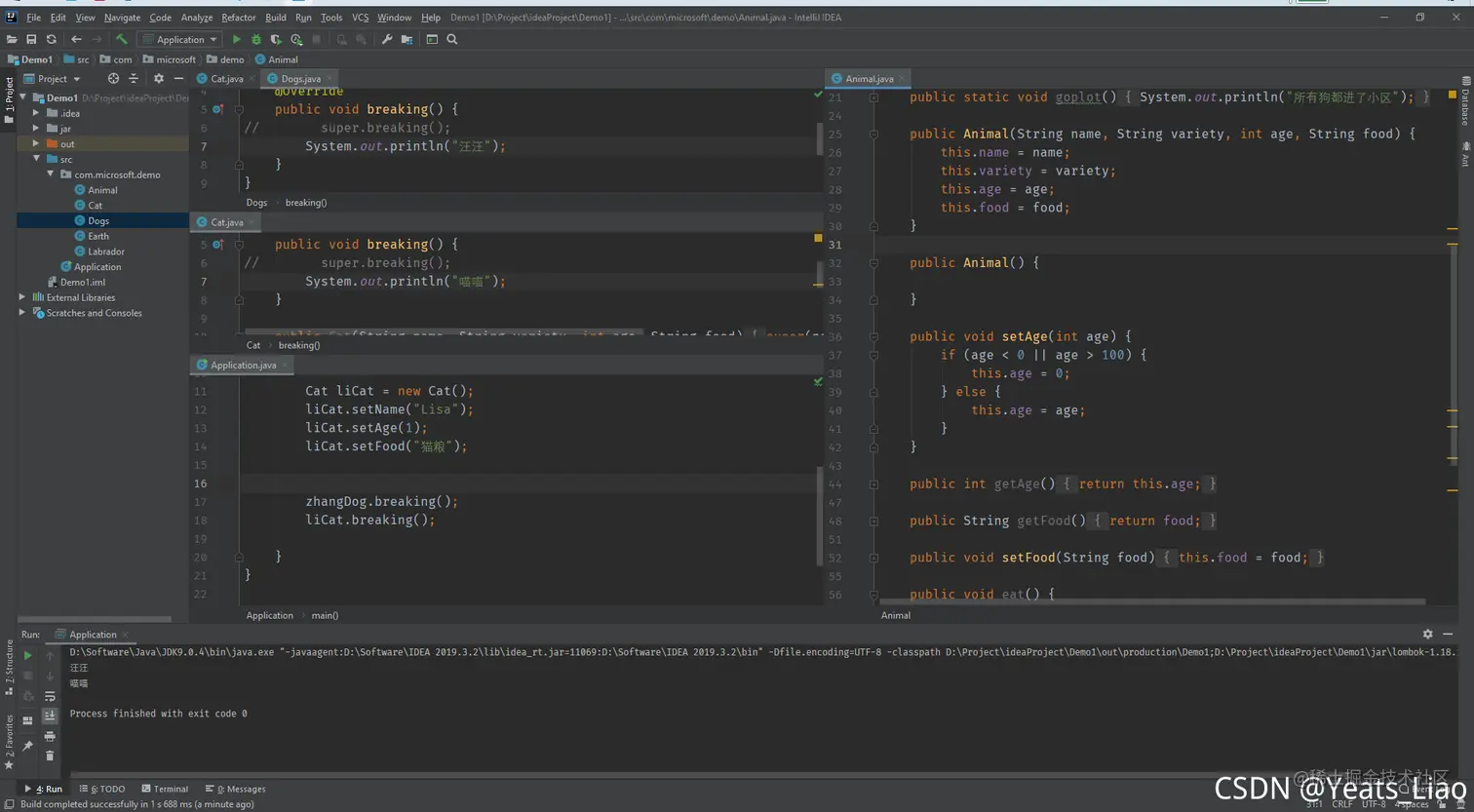
Task: Print Run console output with printer icon
Action: (x=50, y=736)
